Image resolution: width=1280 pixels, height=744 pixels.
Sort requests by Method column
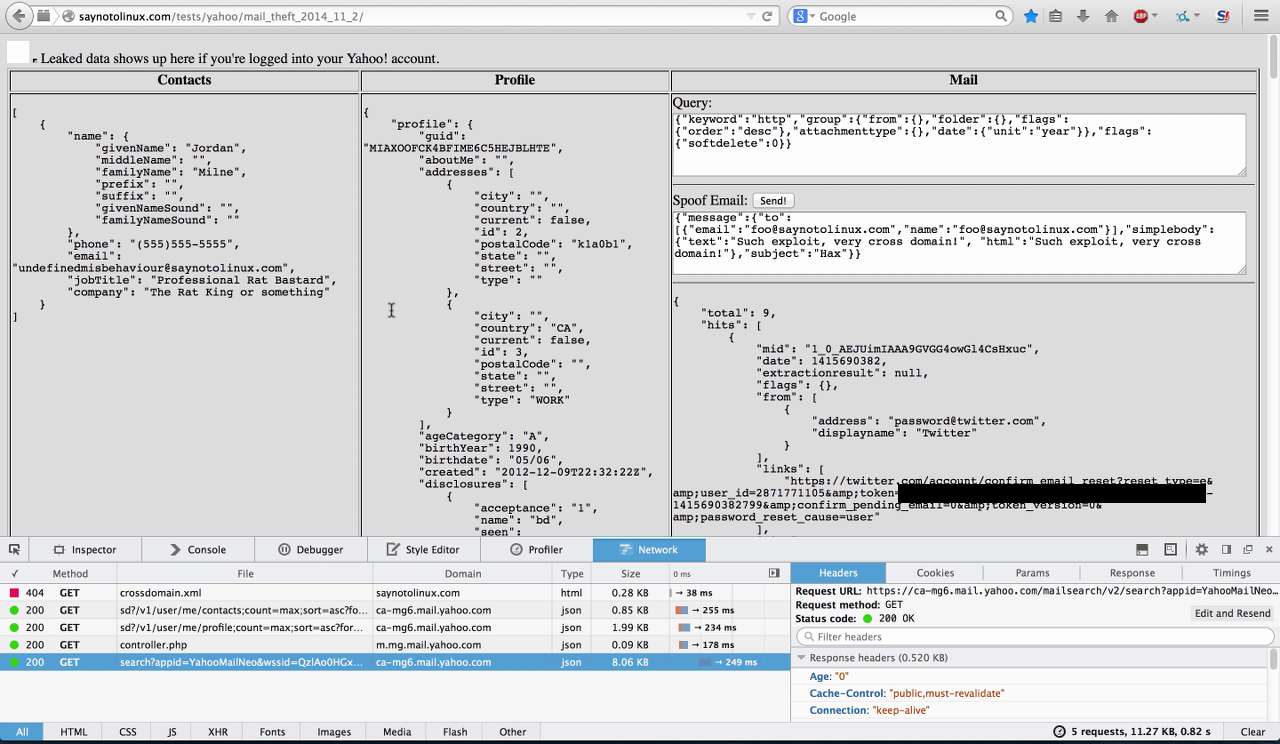coord(70,573)
